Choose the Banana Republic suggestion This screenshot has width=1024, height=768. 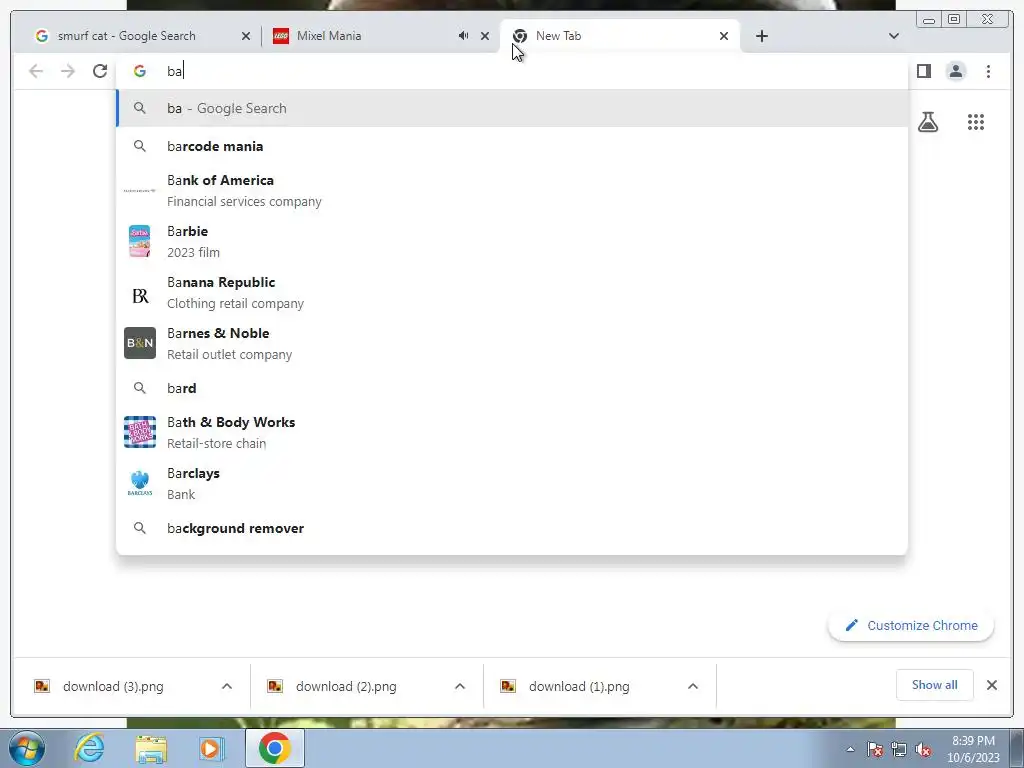tap(512, 293)
